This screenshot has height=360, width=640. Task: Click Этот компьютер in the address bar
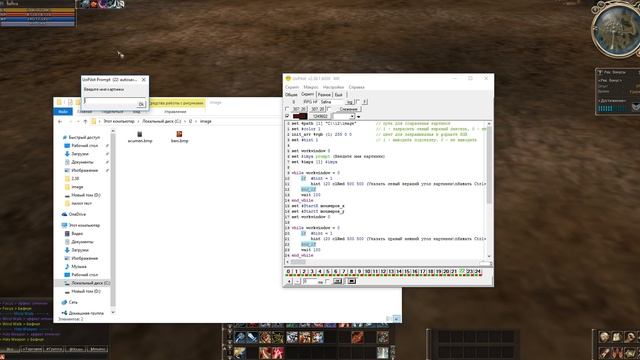click(x=119, y=122)
